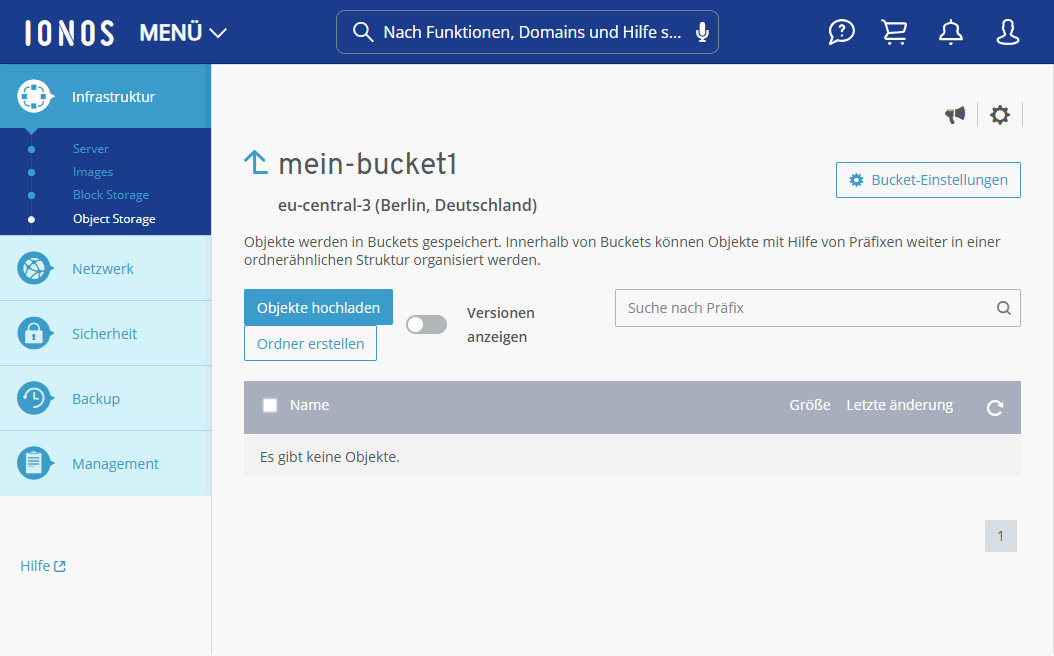Activate the voice search microphone icon
The image size is (1054, 656).
(x=703, y=31)
